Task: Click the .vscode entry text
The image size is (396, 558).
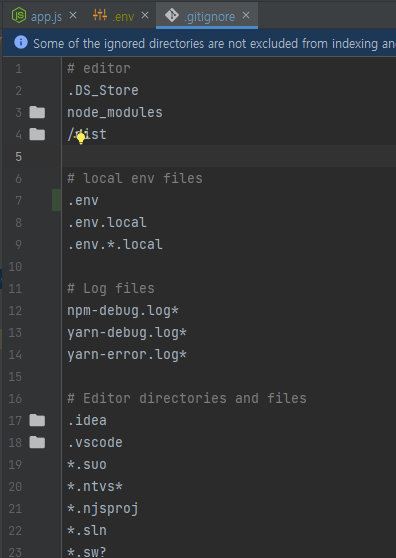Action: coord(95,442)
